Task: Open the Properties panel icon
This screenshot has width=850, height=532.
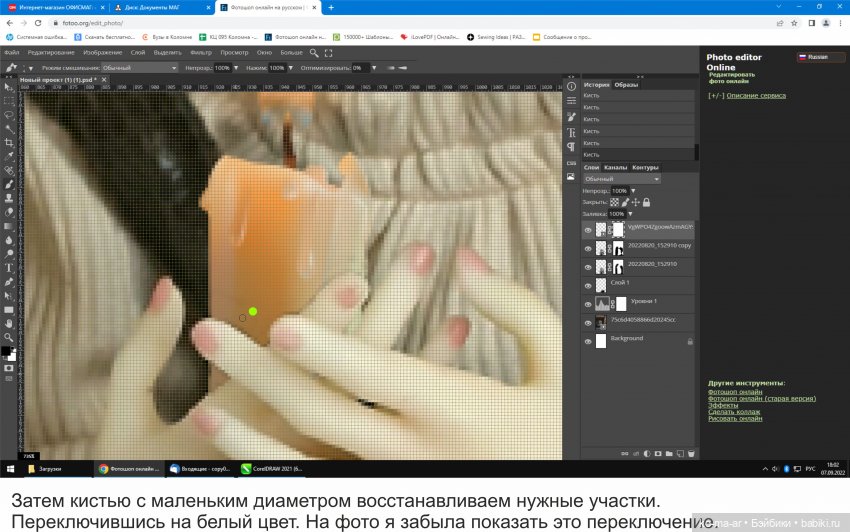Action: [571, 101]
